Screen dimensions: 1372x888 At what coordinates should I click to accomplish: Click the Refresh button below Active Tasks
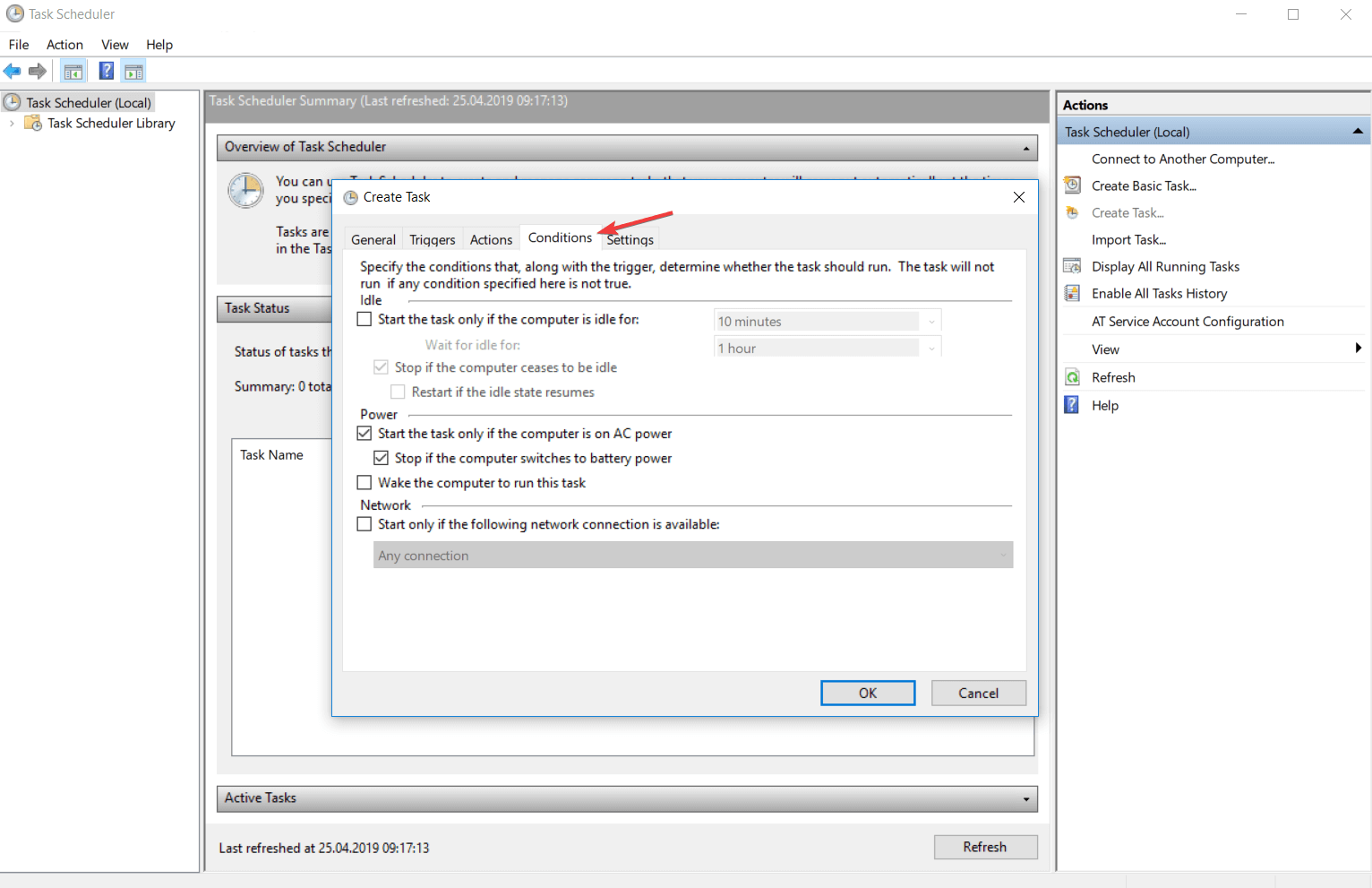[x=985, y=847]
